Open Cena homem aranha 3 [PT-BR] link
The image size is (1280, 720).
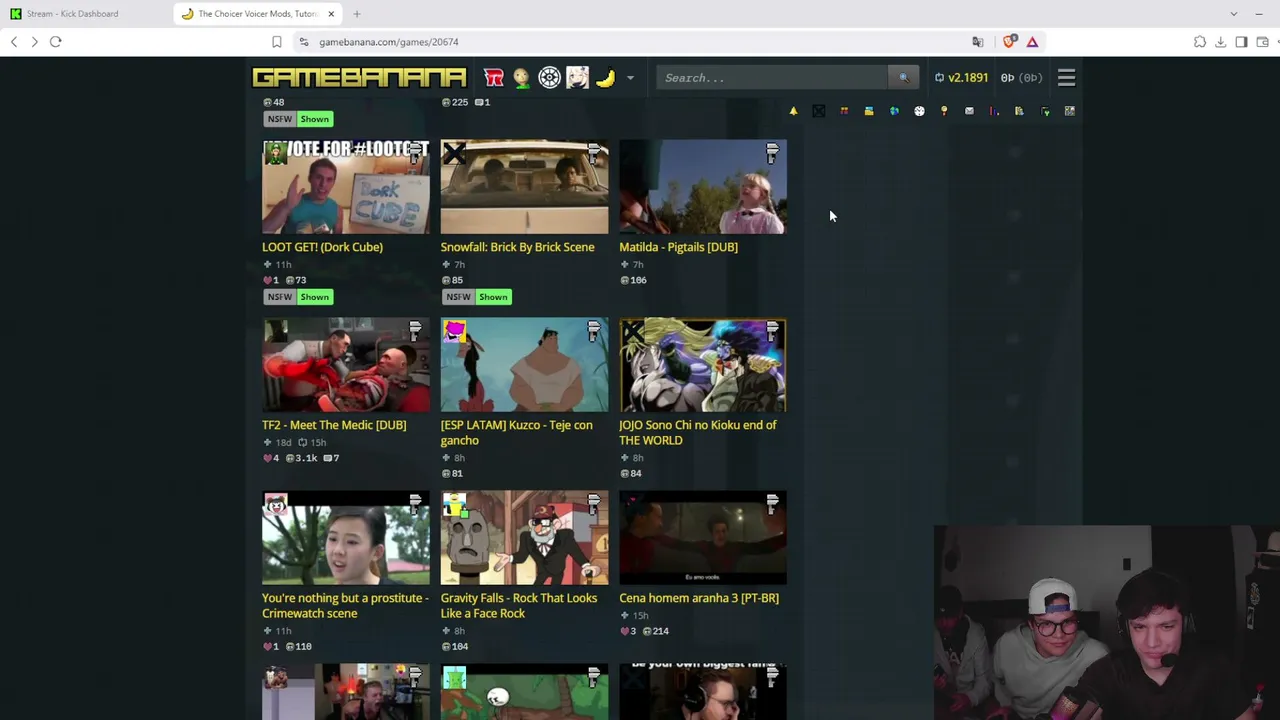click(699, 598)
